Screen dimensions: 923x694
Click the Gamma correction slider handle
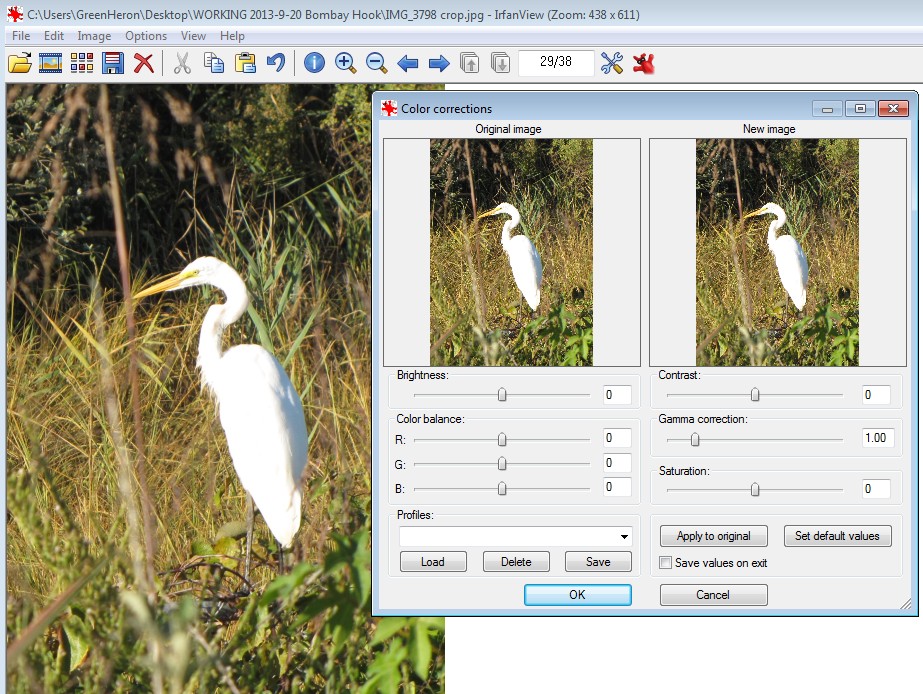695,439
